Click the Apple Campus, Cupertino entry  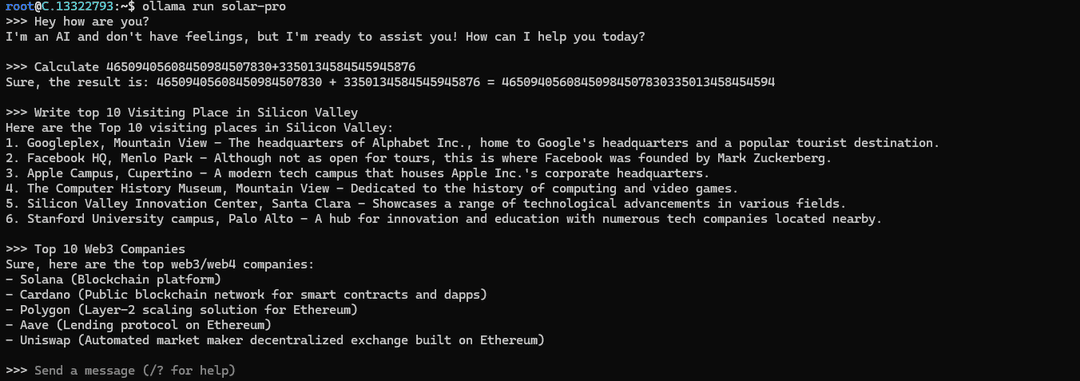tap(357, 173)
